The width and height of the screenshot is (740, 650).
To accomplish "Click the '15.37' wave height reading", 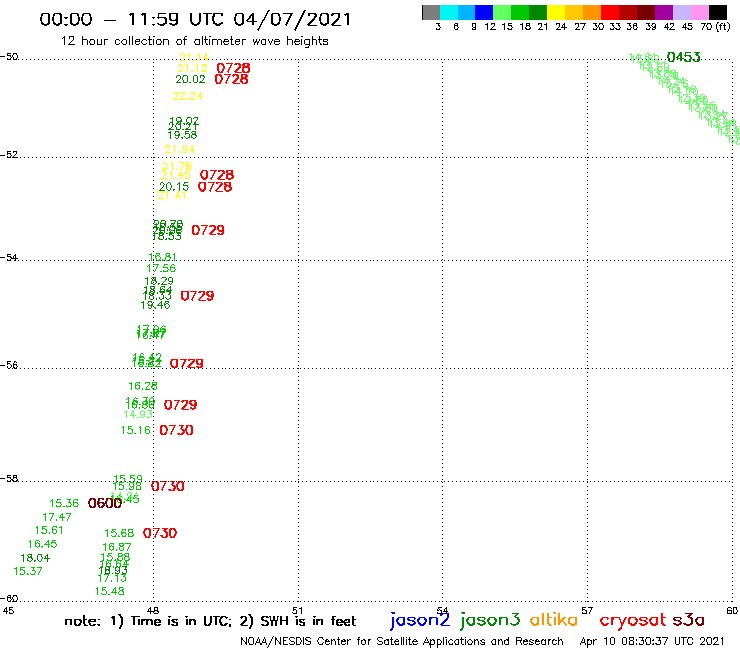I will click(27, 571).
